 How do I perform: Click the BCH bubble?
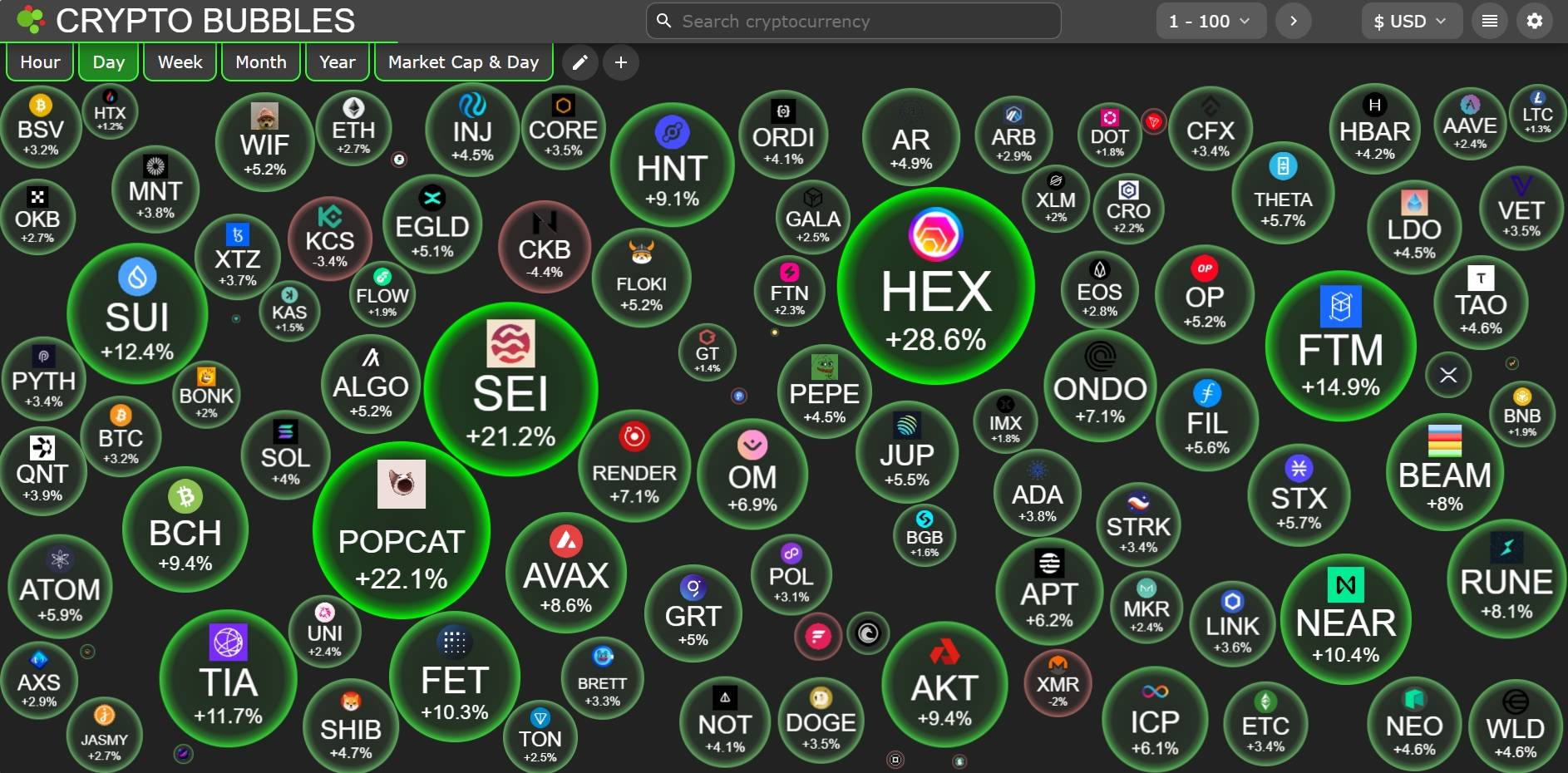pos(185,529)
